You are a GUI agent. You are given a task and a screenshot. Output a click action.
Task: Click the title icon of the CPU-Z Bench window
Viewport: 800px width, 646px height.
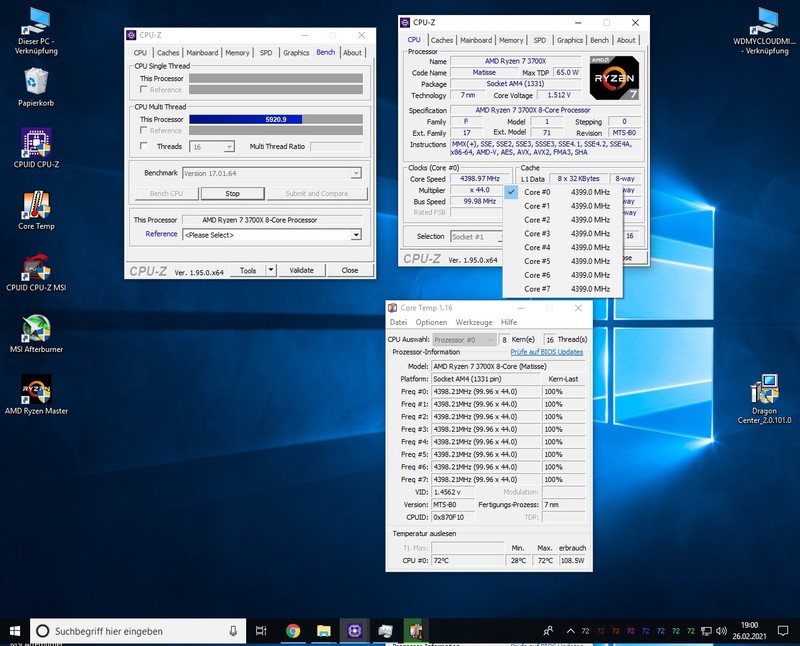click(131, 35)
